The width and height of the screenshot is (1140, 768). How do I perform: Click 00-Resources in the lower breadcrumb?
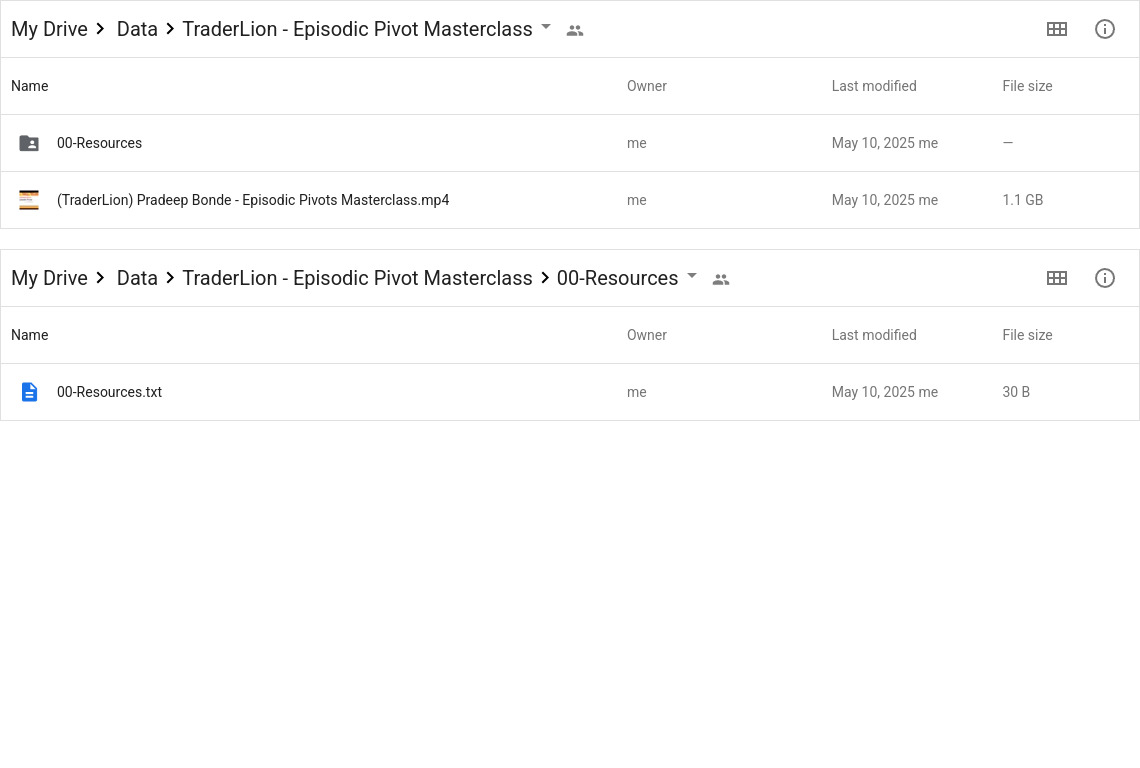(x=617, y=278)
